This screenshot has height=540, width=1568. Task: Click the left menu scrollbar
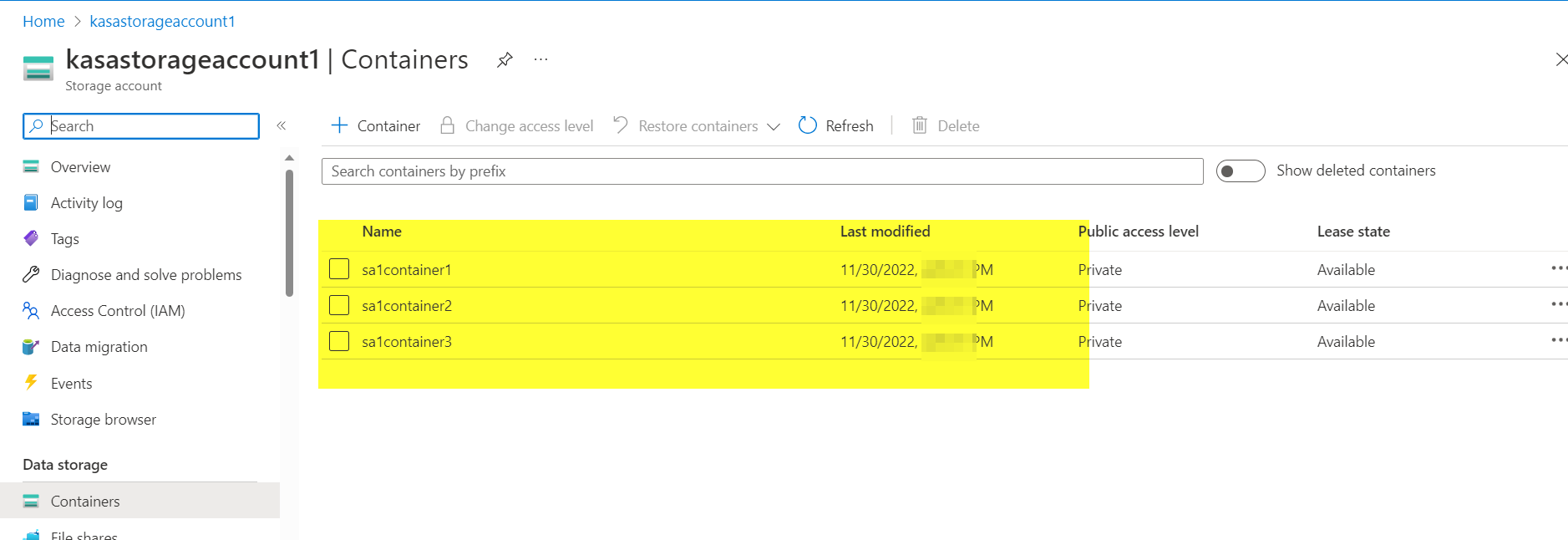(x=289, y=233)
